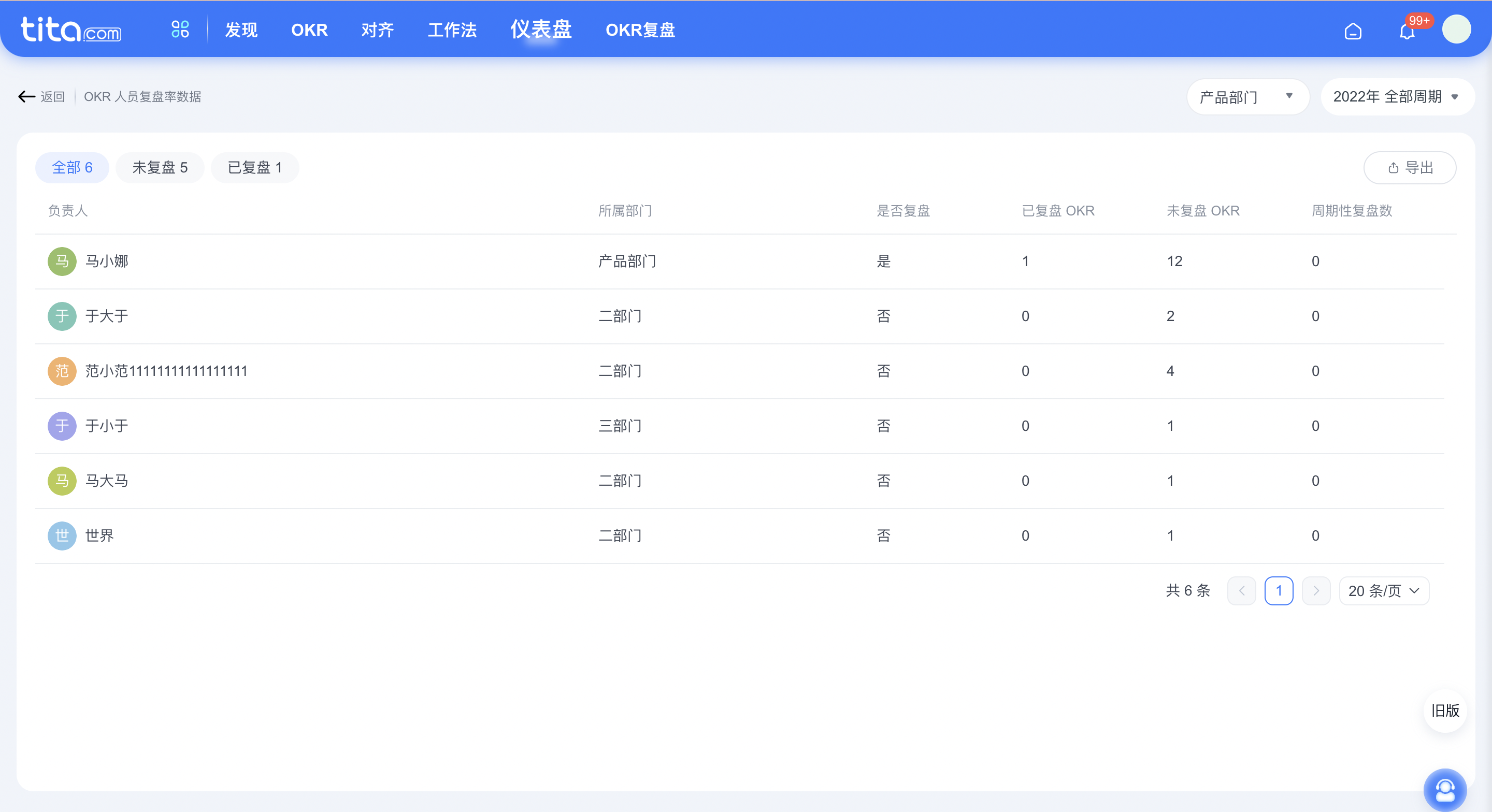This screenshot has height=812, width=1492.
Task: Open the app grid launcher icon
Action: click(x=180, y=30)
